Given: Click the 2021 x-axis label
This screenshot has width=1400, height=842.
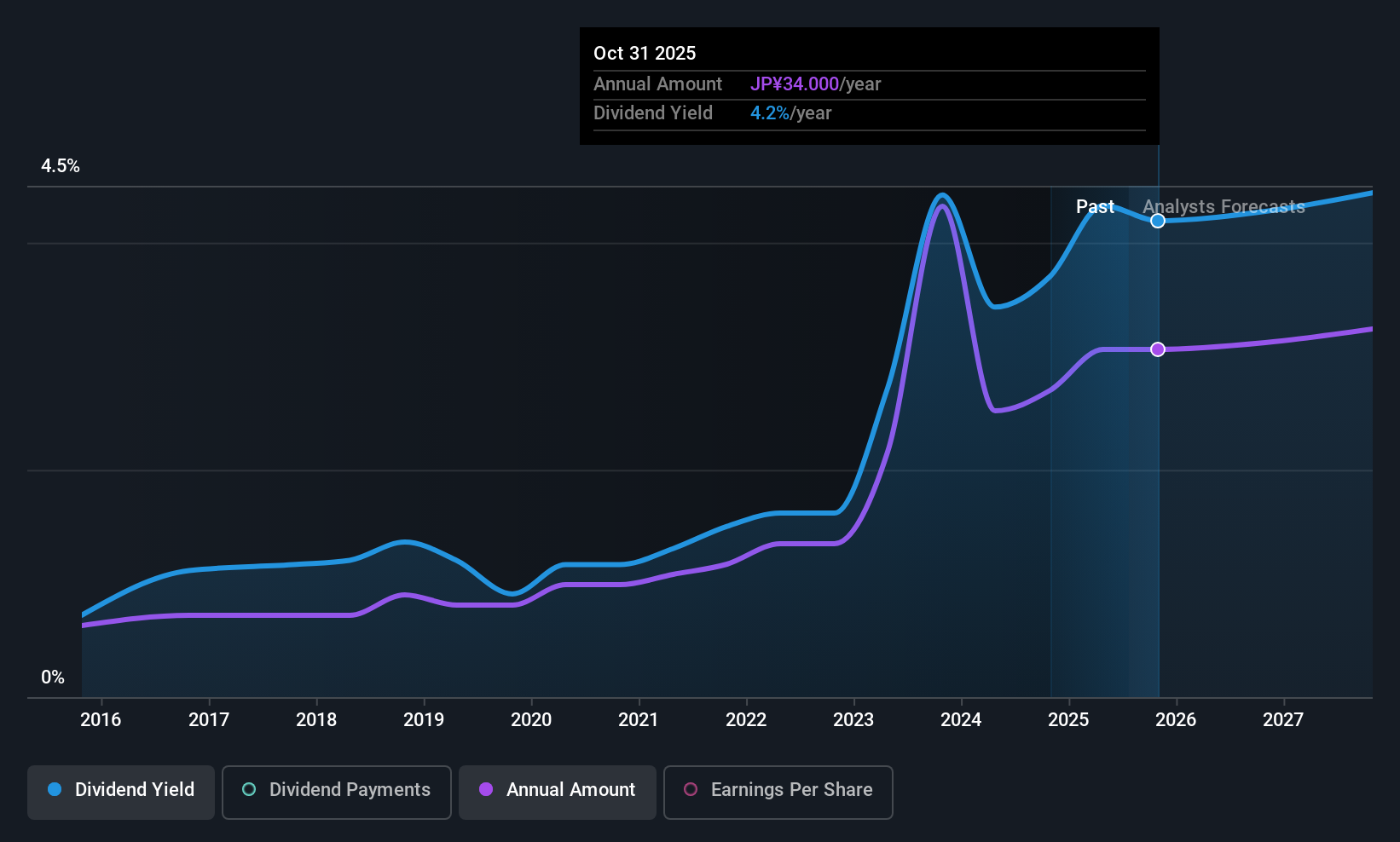Looking at the screenshot, I should click(639, 720).
